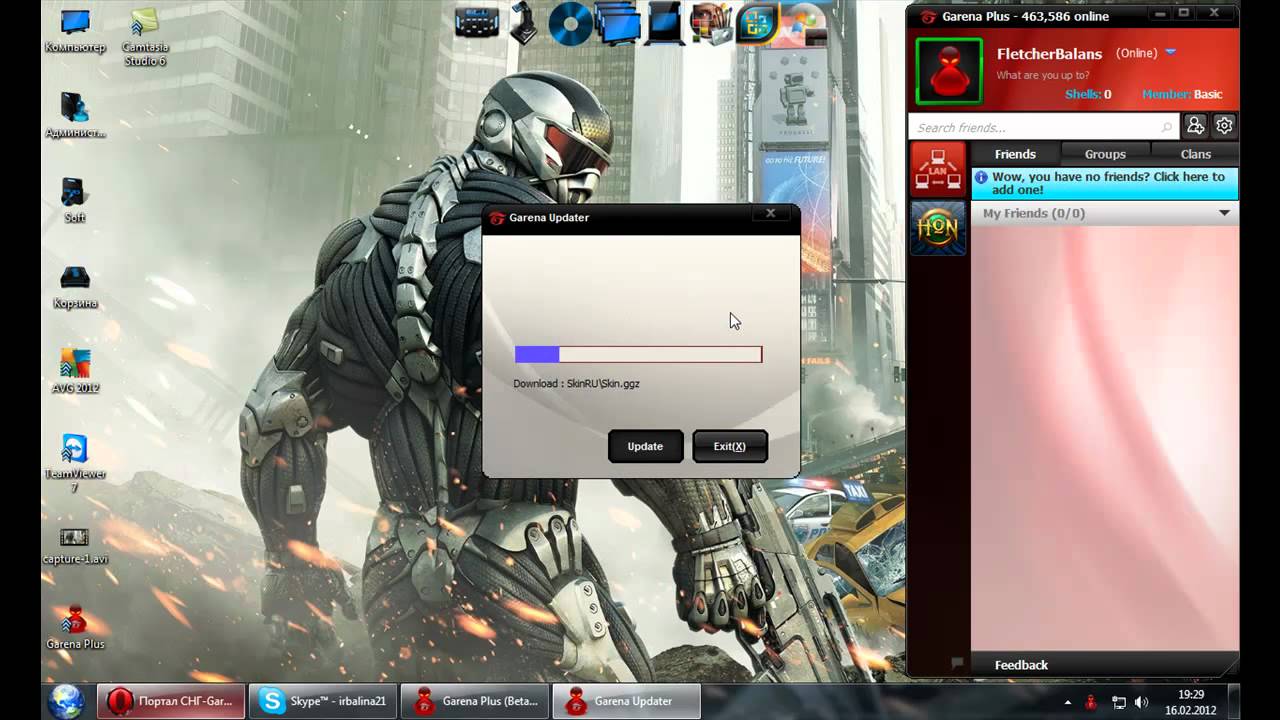Click the joystick icon in the top dock

coord(524,25)
